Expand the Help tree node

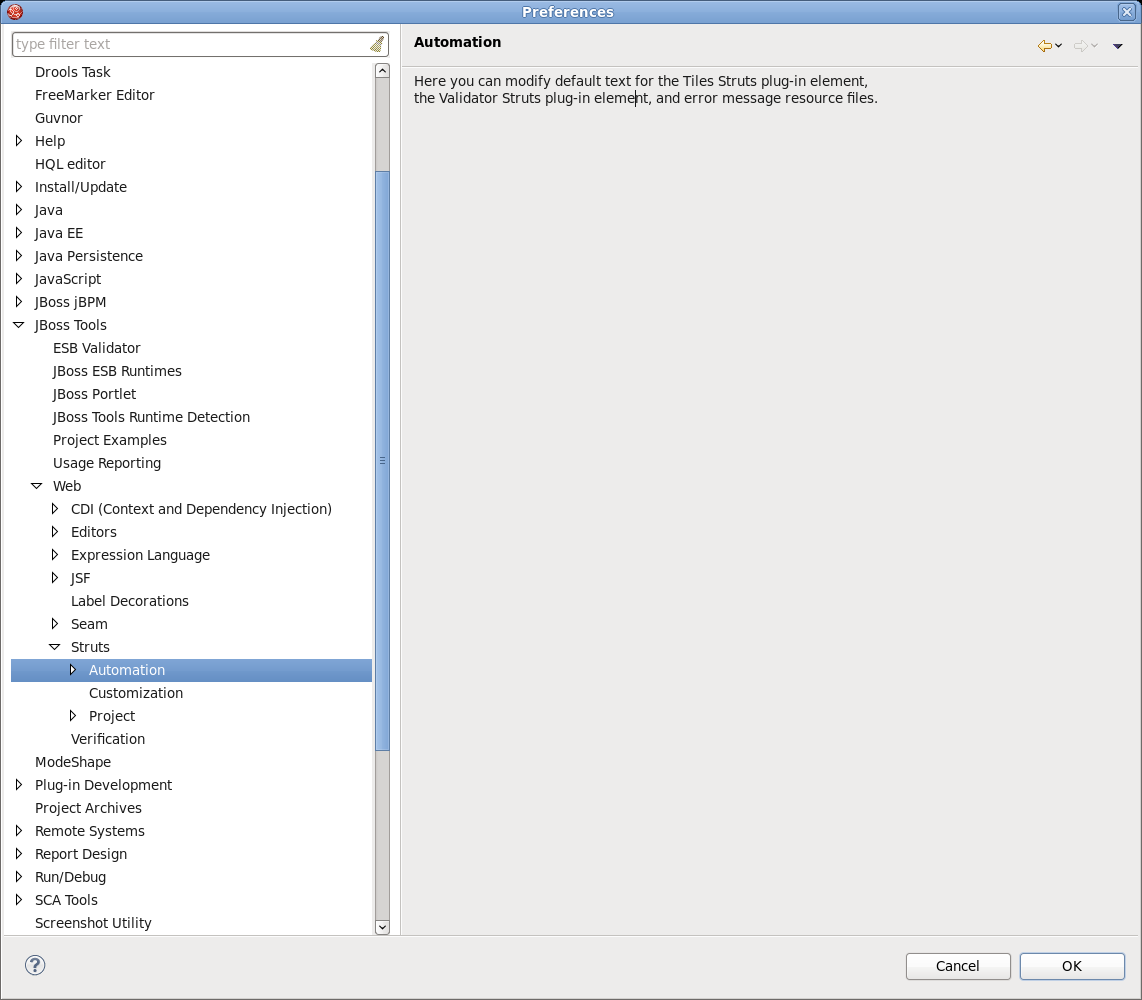coord(19,141)
